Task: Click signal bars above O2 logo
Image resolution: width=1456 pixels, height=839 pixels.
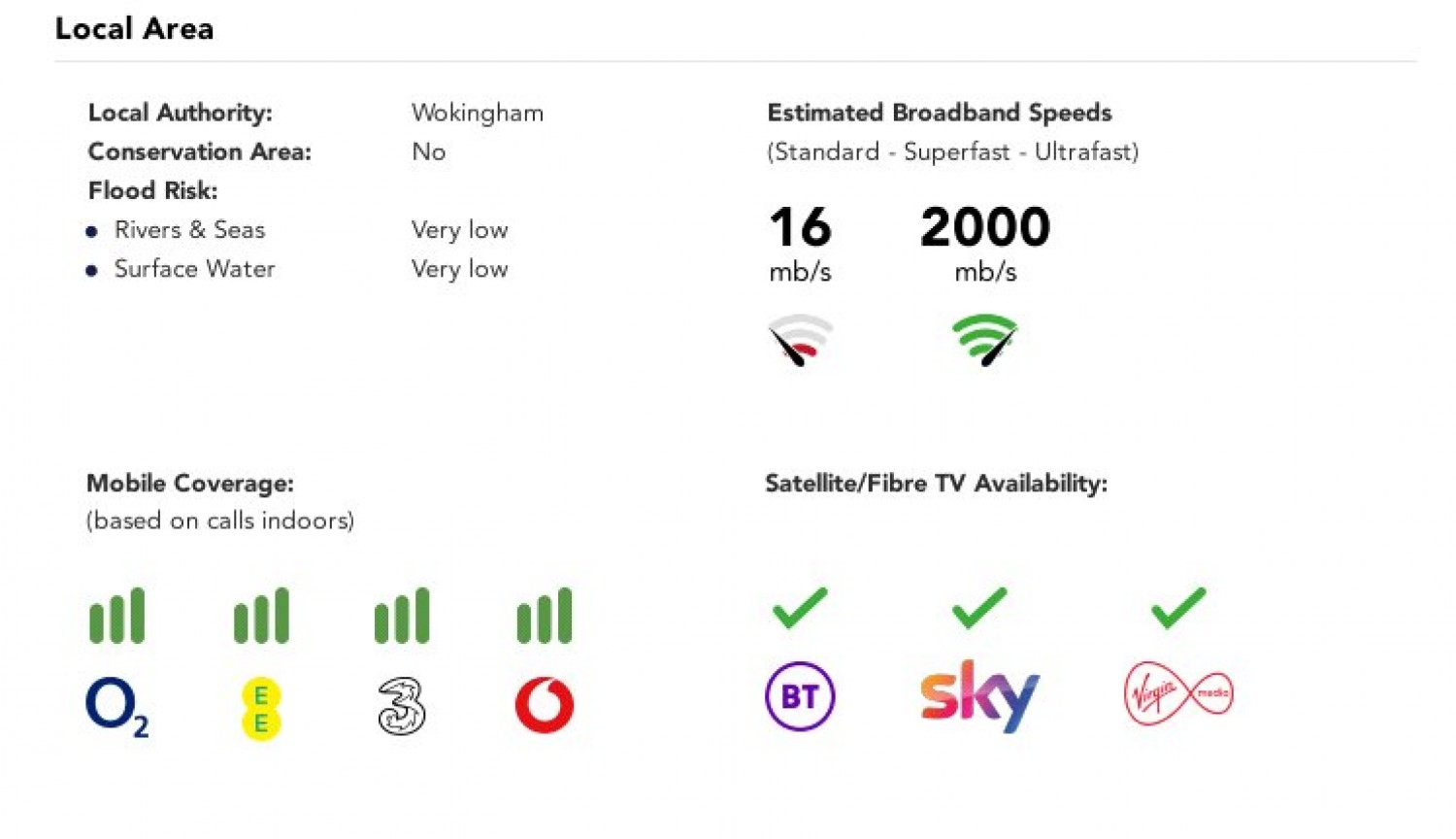Action: (117, 616)
